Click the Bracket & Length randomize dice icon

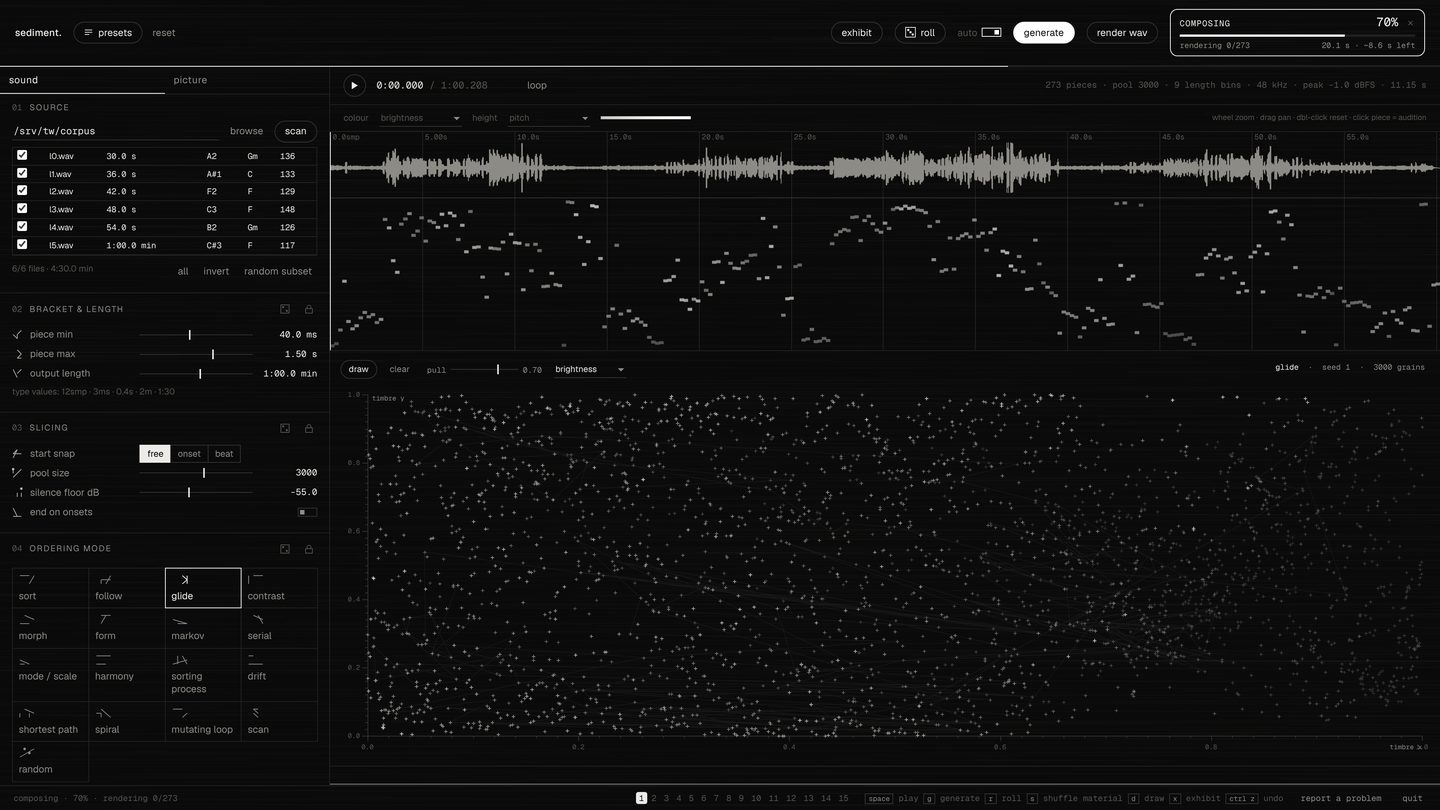point(285,309)
